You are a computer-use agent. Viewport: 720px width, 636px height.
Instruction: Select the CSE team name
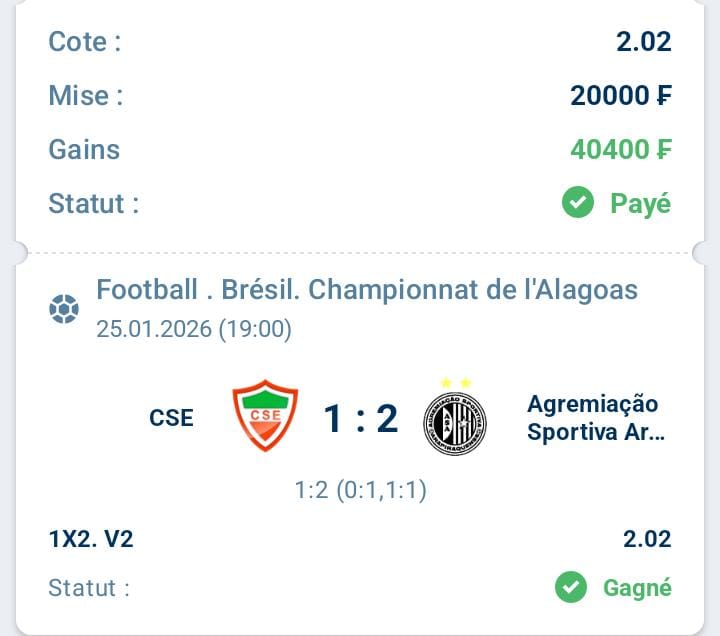172,418
